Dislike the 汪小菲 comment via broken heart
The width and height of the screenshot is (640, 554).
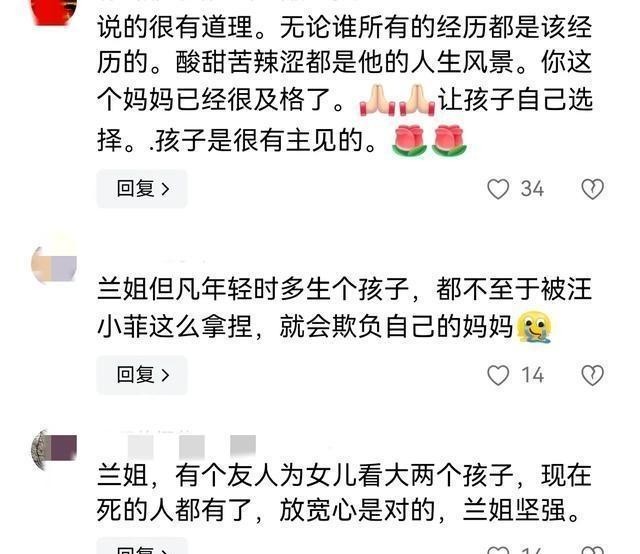(592, 375)
